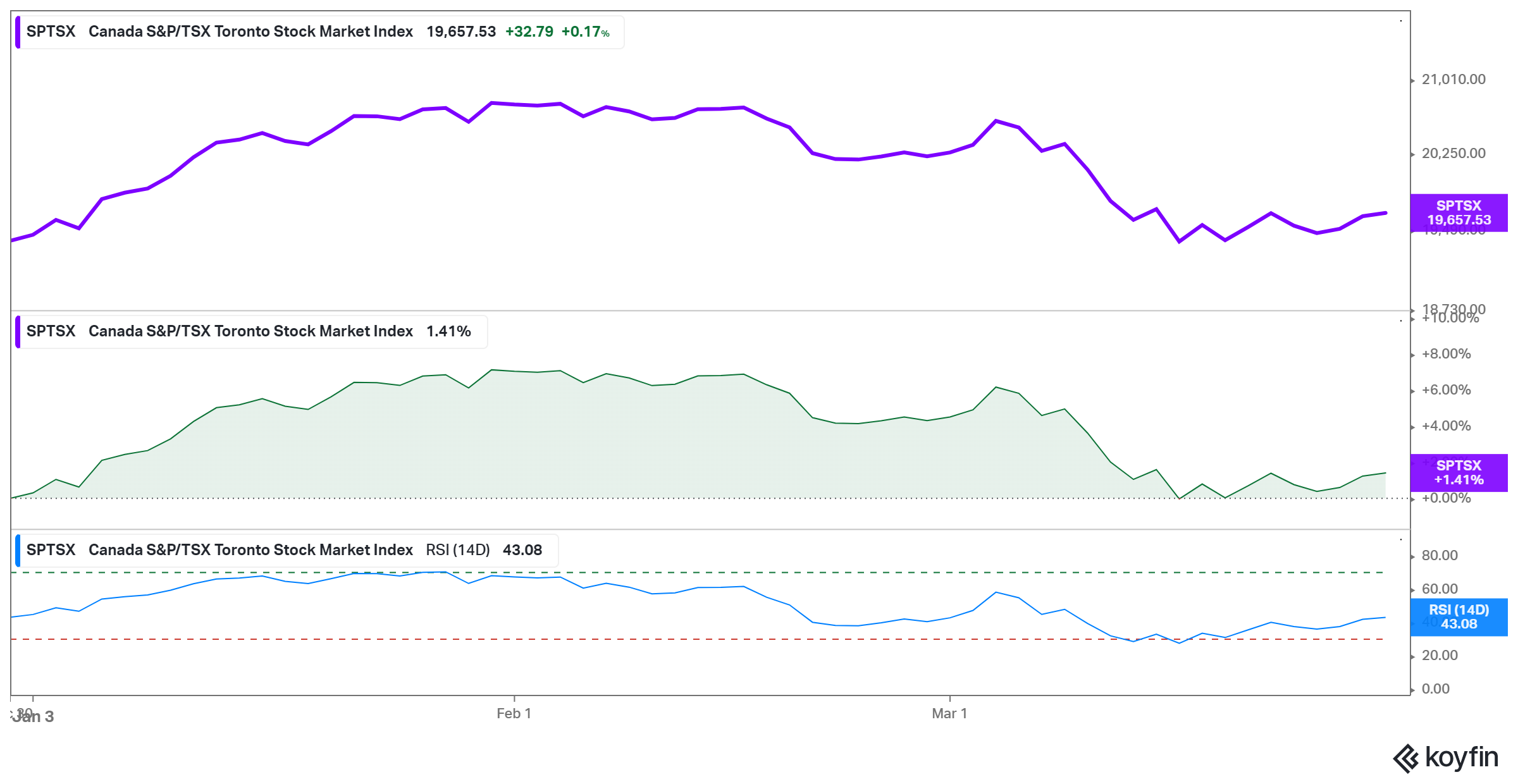Click index name in the percent-change panel legend
1518x784 pixels.
pyautogui.click(x=250, y=331)
